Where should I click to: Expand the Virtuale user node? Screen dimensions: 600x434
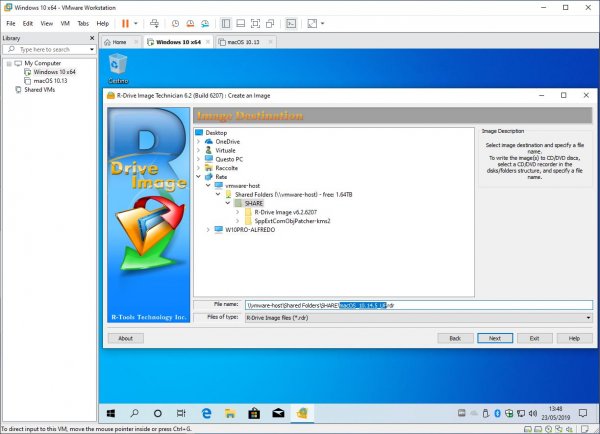[199, 150]
